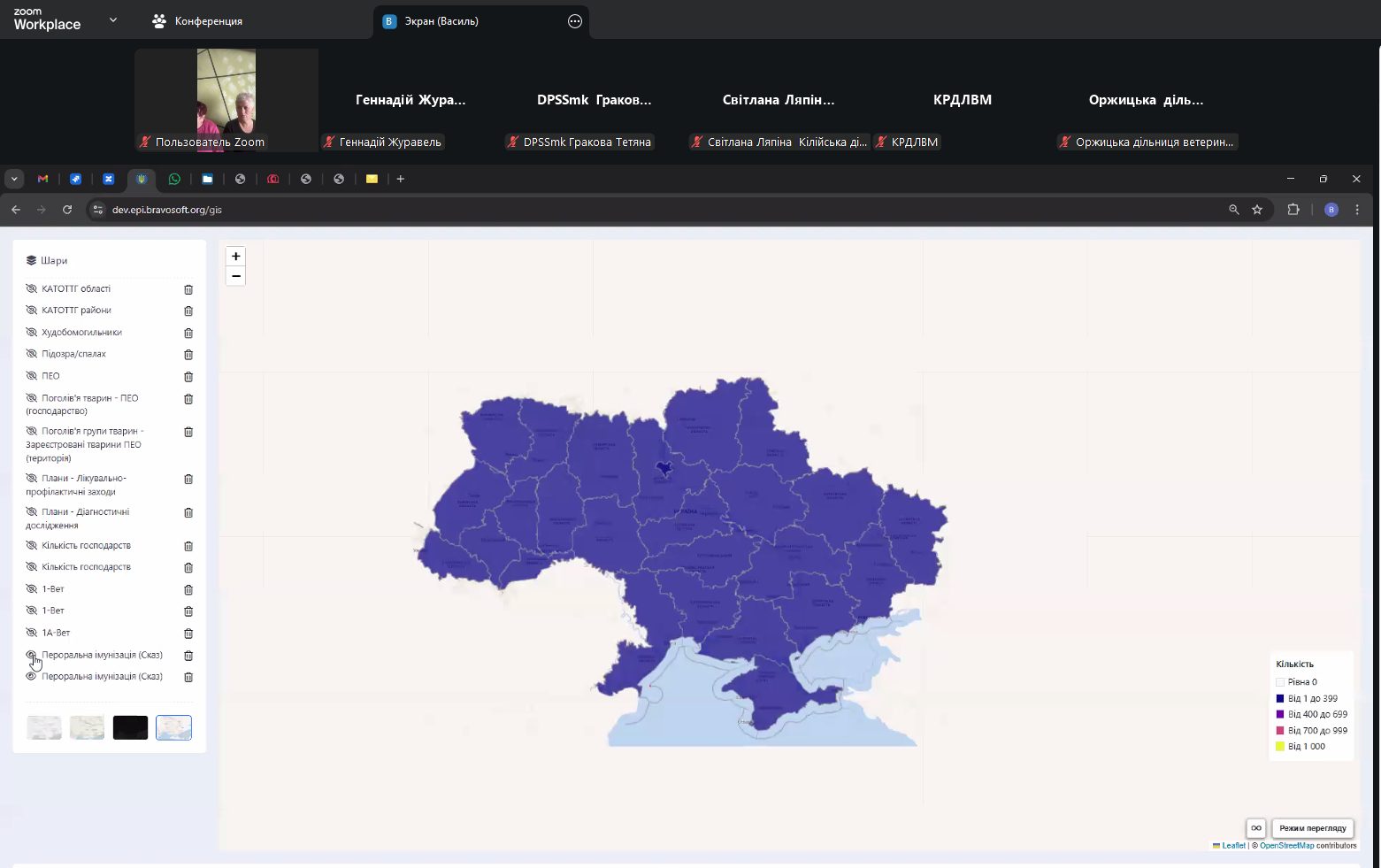This screenshot has width=1381, height=868.
Task: Open the OpenStreetMap attribution link
Action: [1286, 846]
